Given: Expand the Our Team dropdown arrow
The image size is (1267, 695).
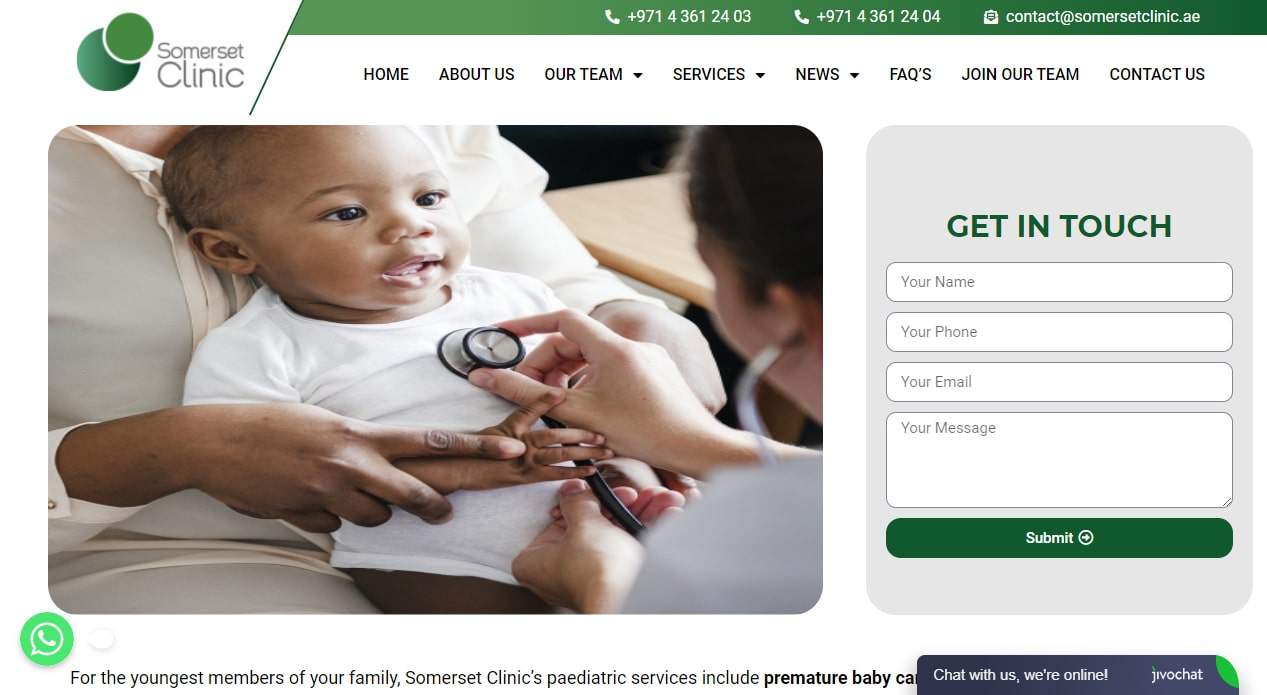Looking at the screenshot, I should pyautogui.click(x=638, y=75).
